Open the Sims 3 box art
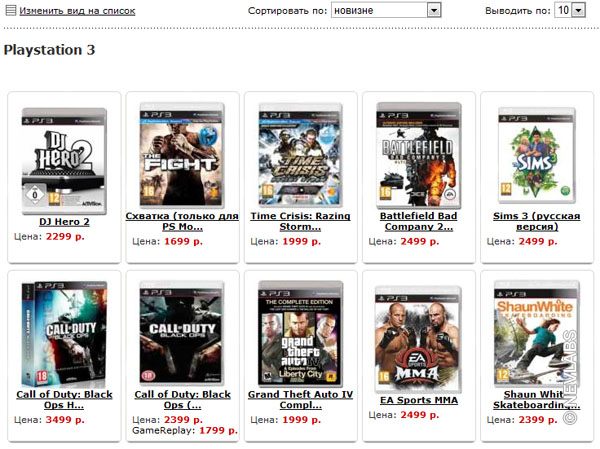Viewport: 600px width, 449px height. pyautogui.click(x=536, y=155)
